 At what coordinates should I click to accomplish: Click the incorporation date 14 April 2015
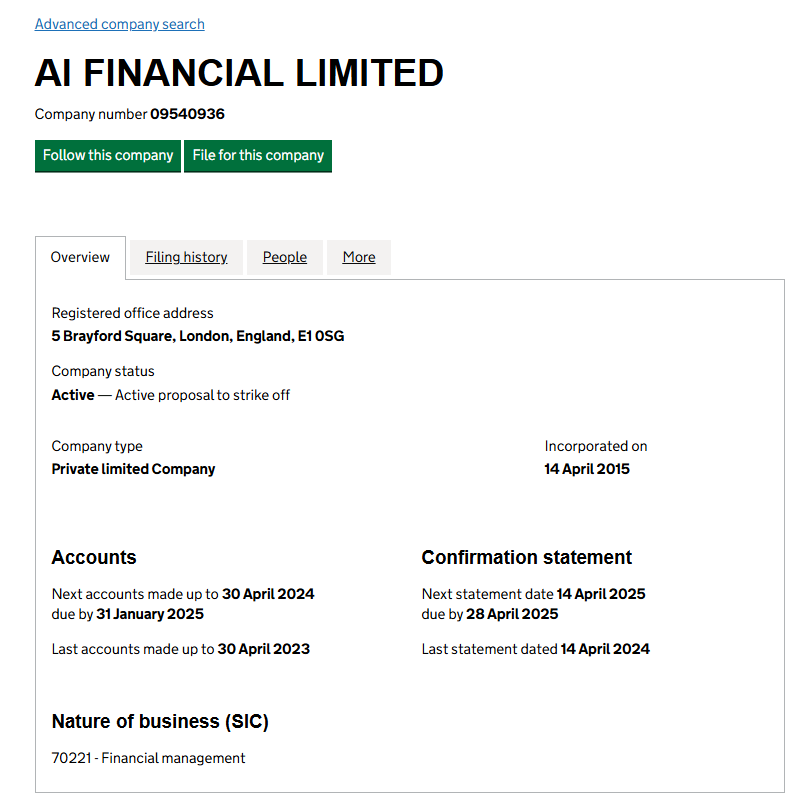click(587, 469)
